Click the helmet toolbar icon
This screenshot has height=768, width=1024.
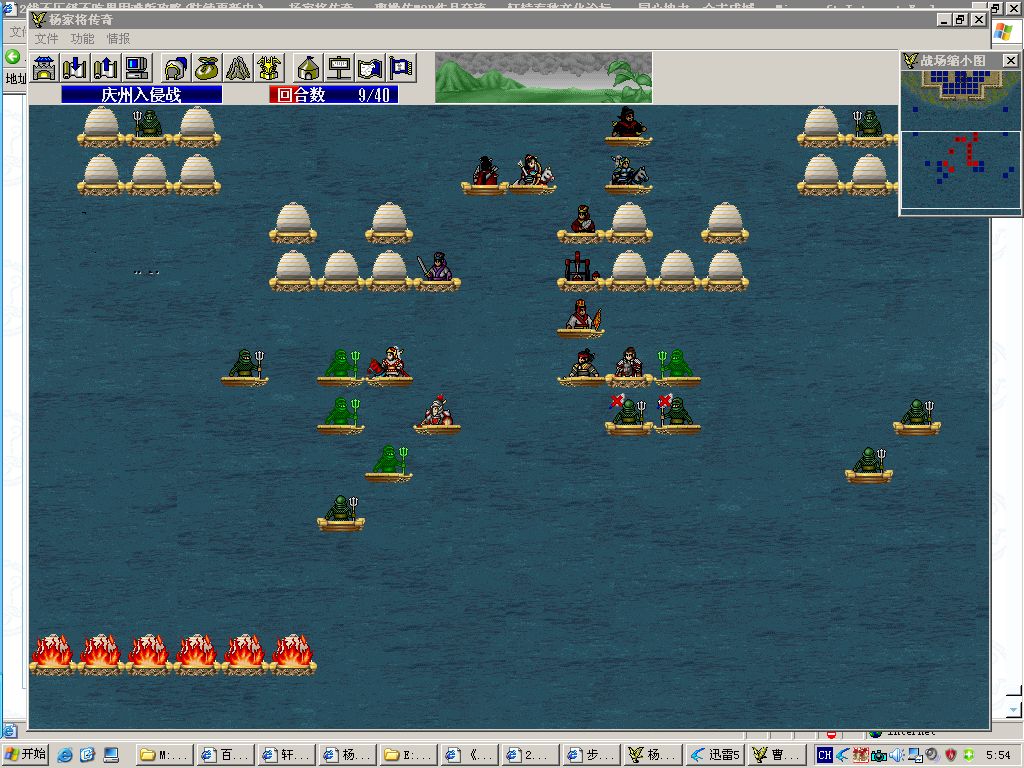[176, 68]
